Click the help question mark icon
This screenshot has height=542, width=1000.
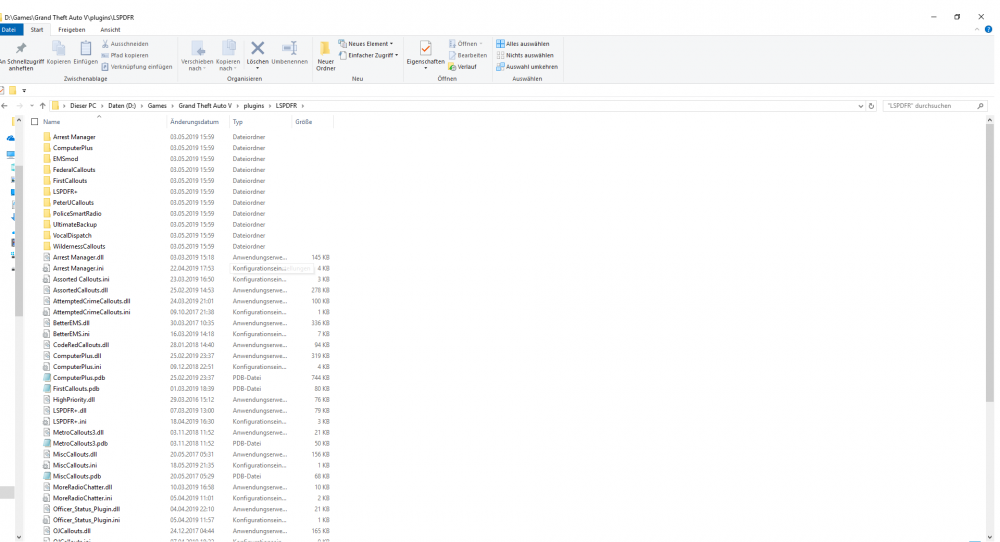[x=989, y=29]
